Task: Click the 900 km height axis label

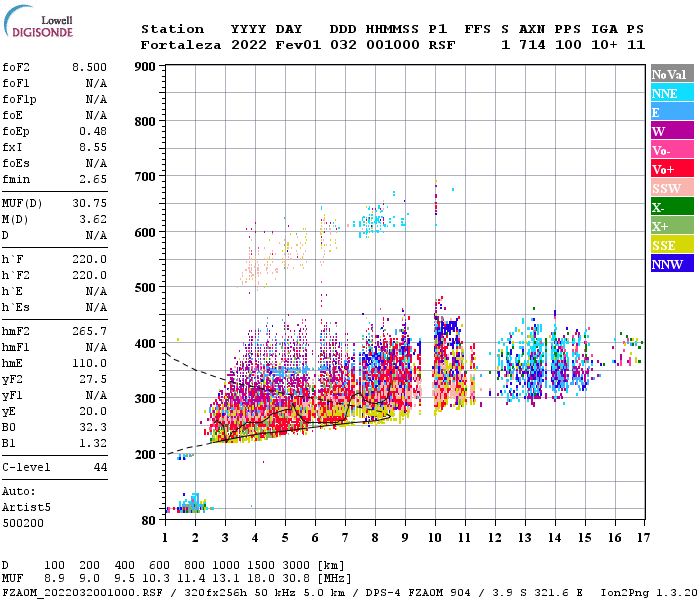Action: point(145,67)
